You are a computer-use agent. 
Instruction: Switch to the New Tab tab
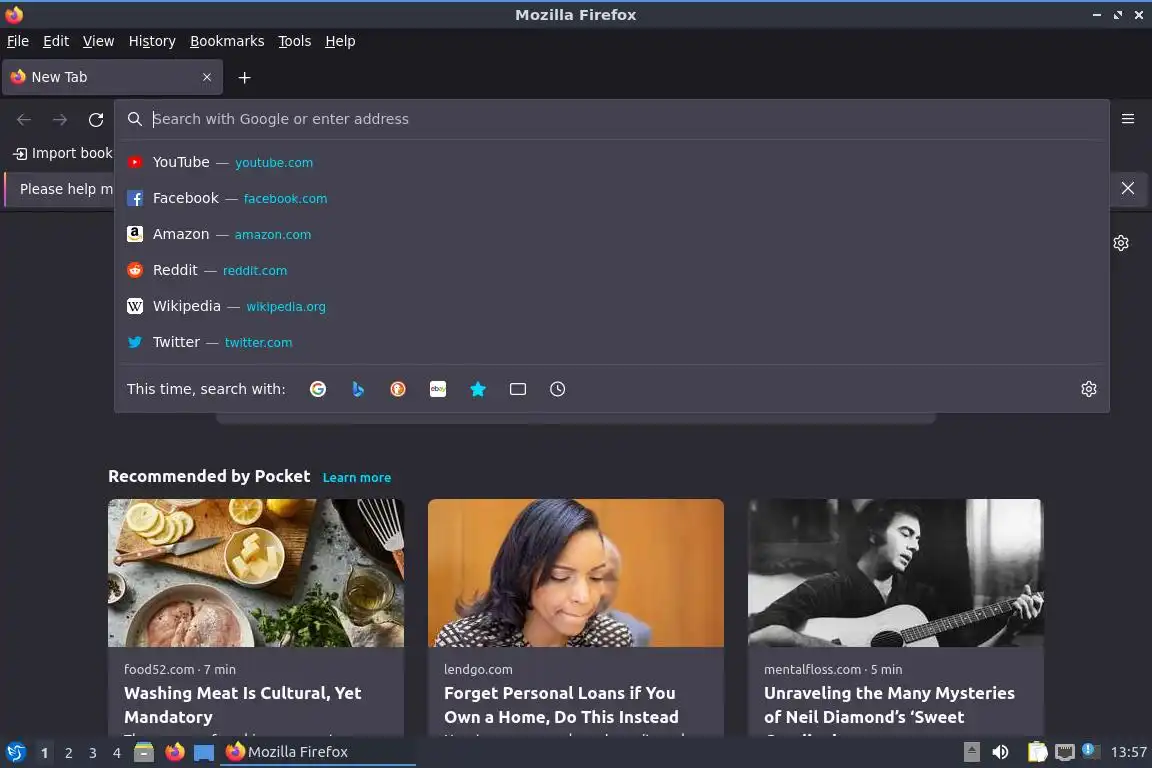(112, 77)
